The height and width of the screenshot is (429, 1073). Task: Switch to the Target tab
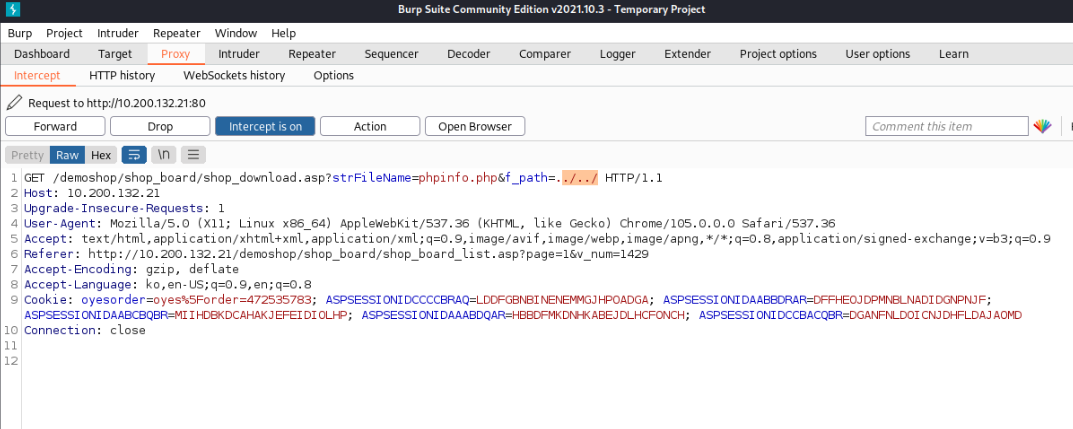(x=115, y=54)
